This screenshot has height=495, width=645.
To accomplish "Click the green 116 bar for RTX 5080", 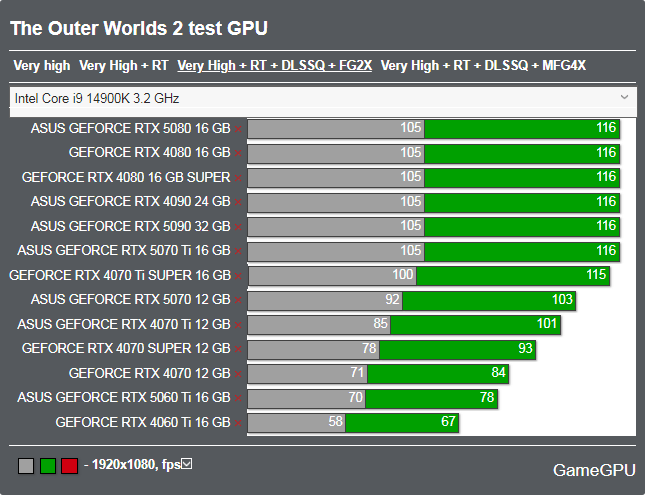I will pyautogui.click(x=522, y=129).
